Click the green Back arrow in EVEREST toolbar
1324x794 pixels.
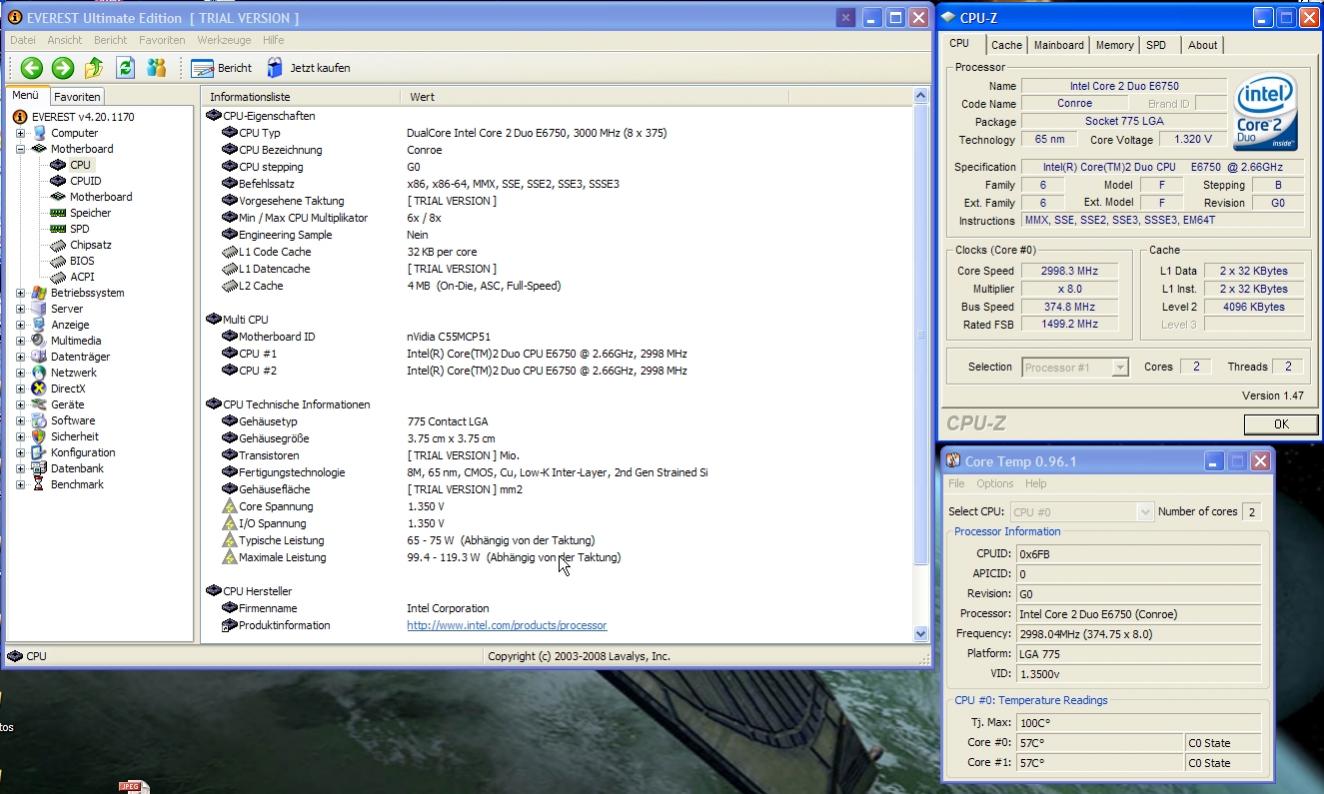point(31,68)
